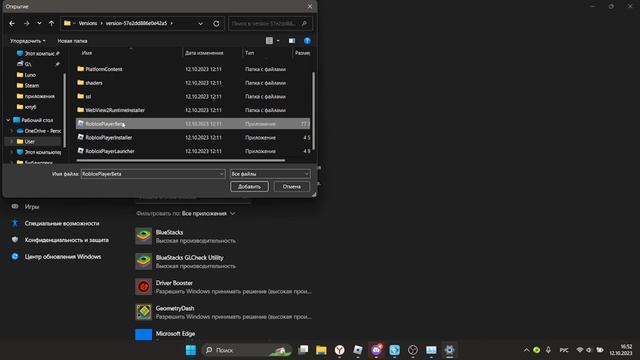
Task: Open the Windows Start menu
Action: pyautogui.click(x=191, y=350)
